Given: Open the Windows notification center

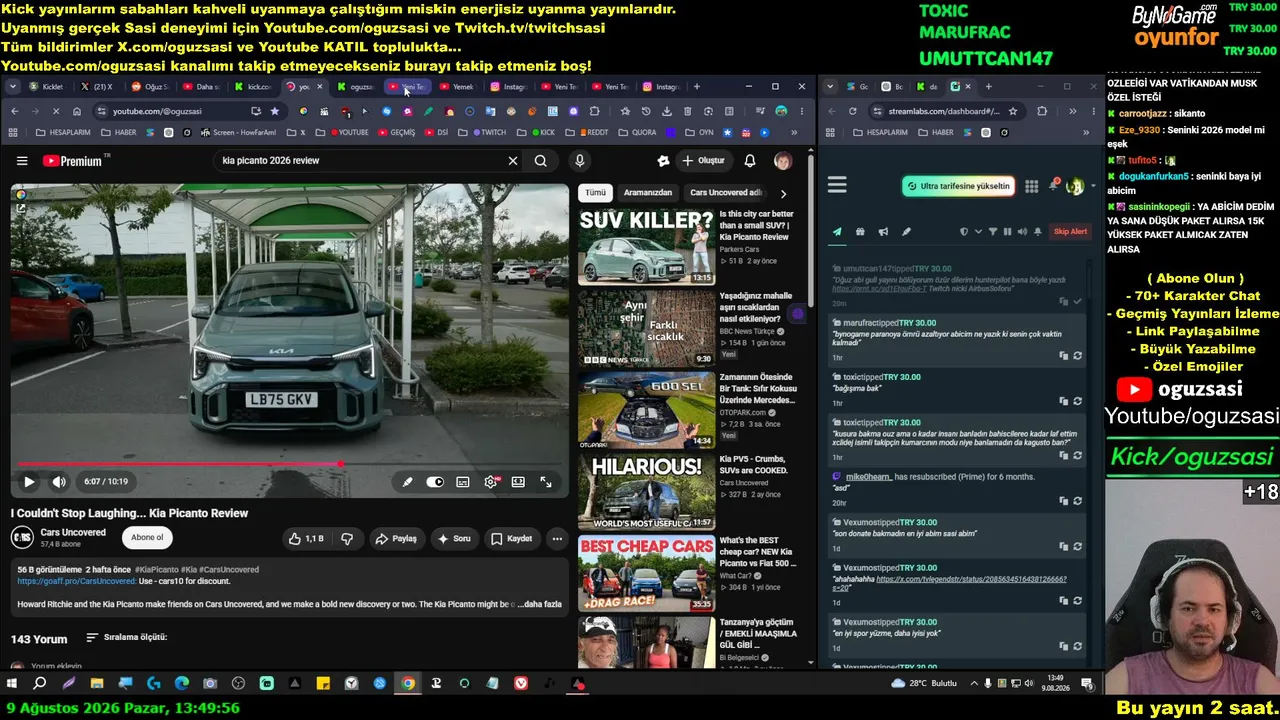Looking at the screenshot, I should [1086, 684].
